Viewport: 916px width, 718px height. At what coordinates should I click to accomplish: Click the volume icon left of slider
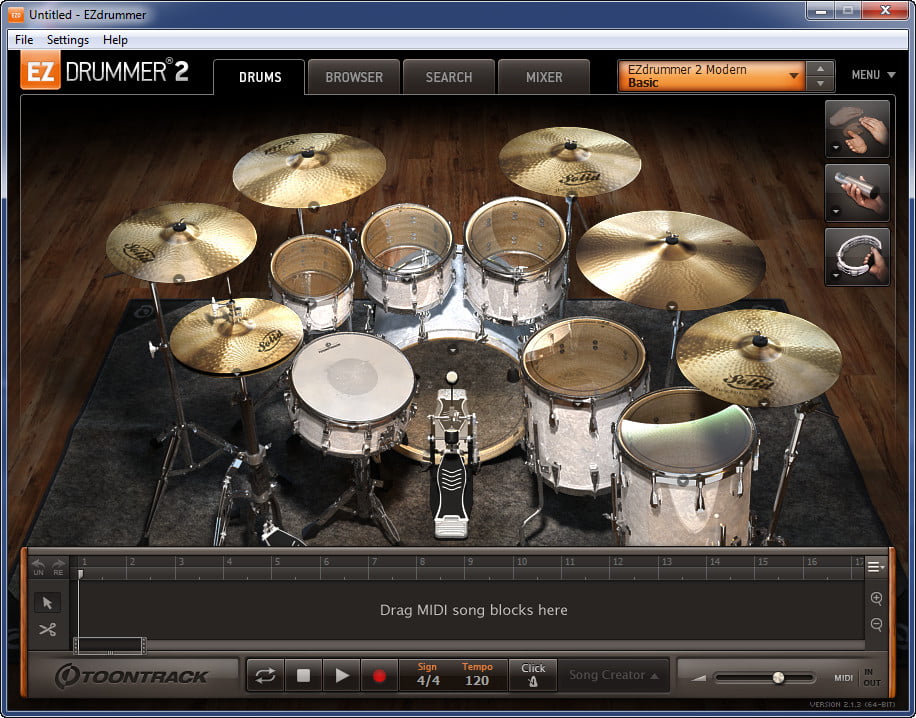(x=699, y=678)
